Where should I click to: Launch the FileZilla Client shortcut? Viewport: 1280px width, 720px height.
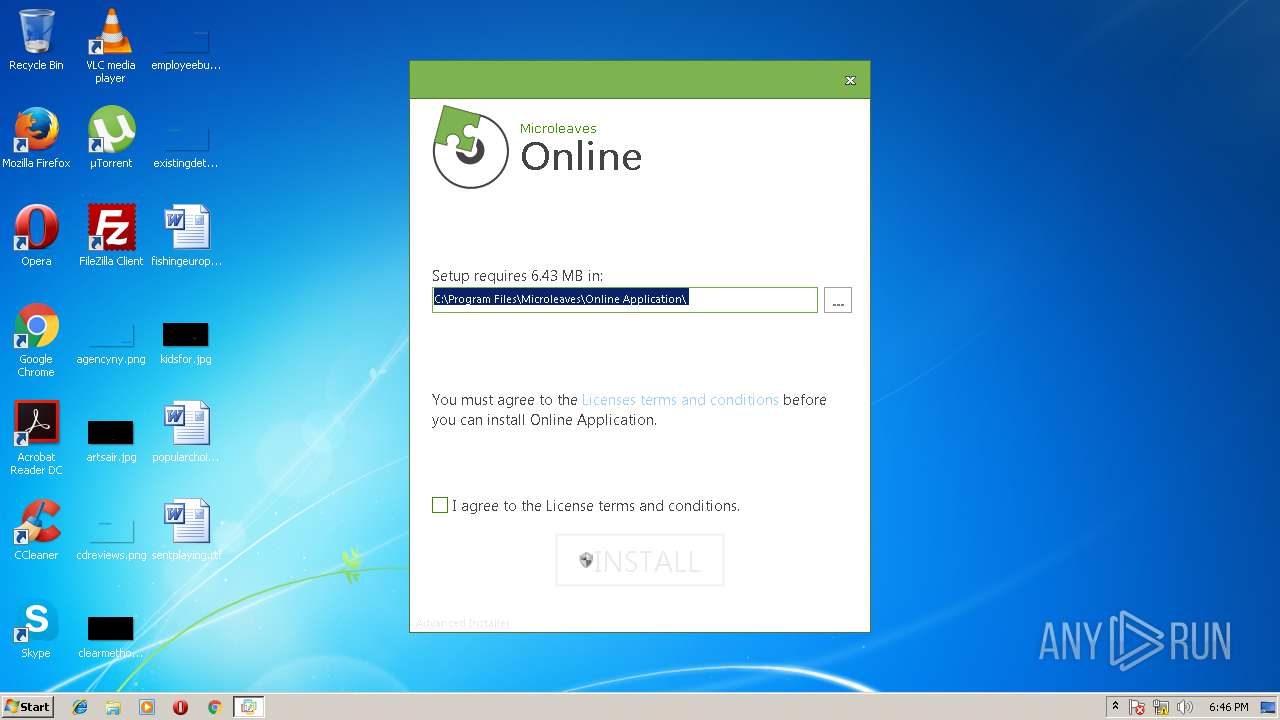click(110, 236)
